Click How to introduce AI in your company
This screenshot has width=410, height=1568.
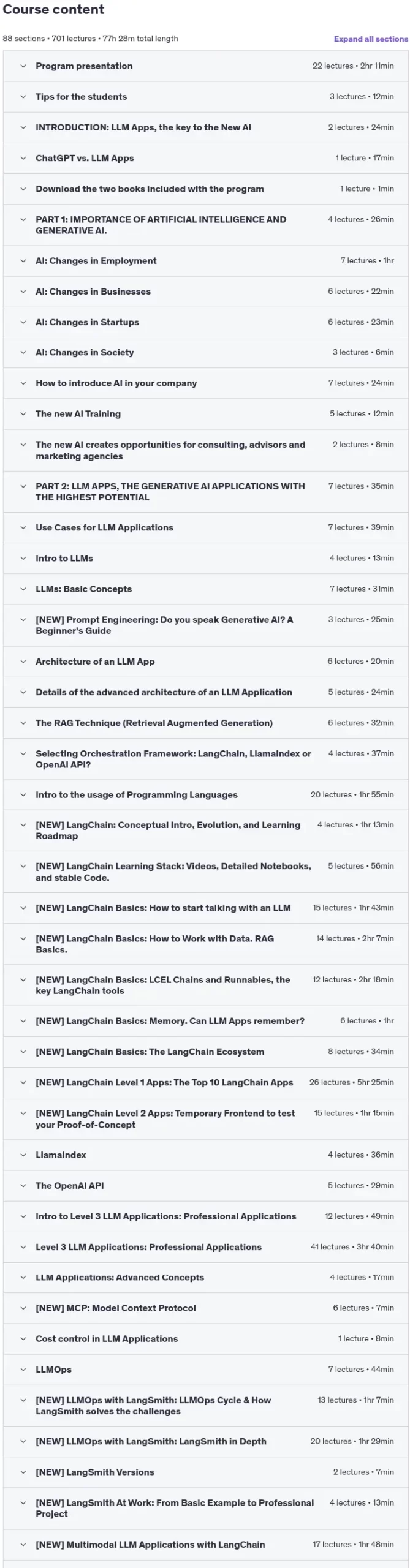pyautogui.click(x=116, y=383)
